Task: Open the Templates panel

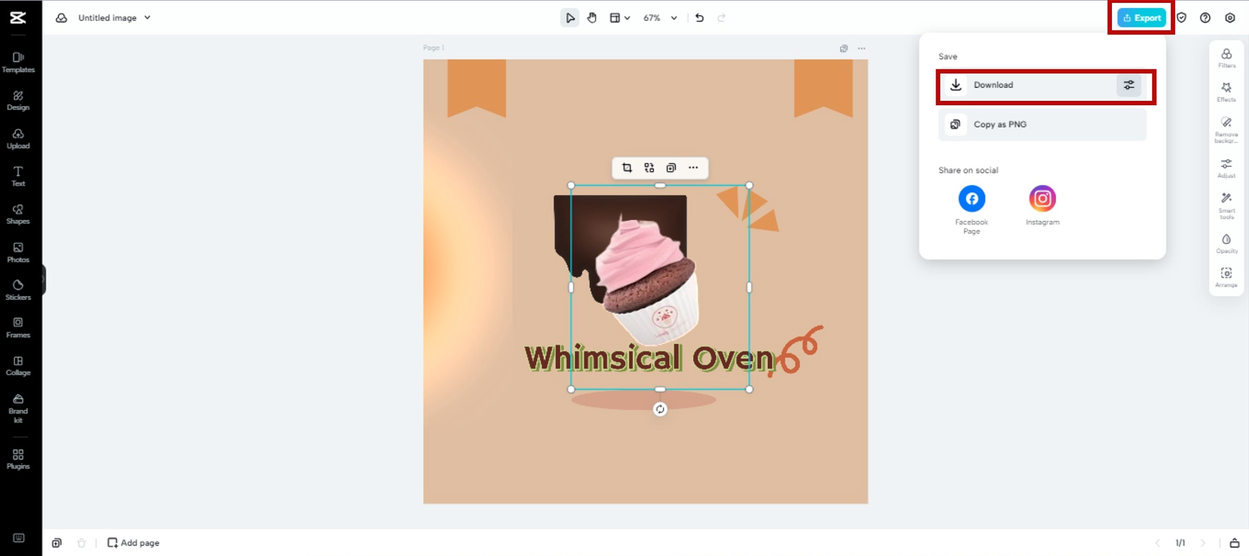Action: pos(18,62)
